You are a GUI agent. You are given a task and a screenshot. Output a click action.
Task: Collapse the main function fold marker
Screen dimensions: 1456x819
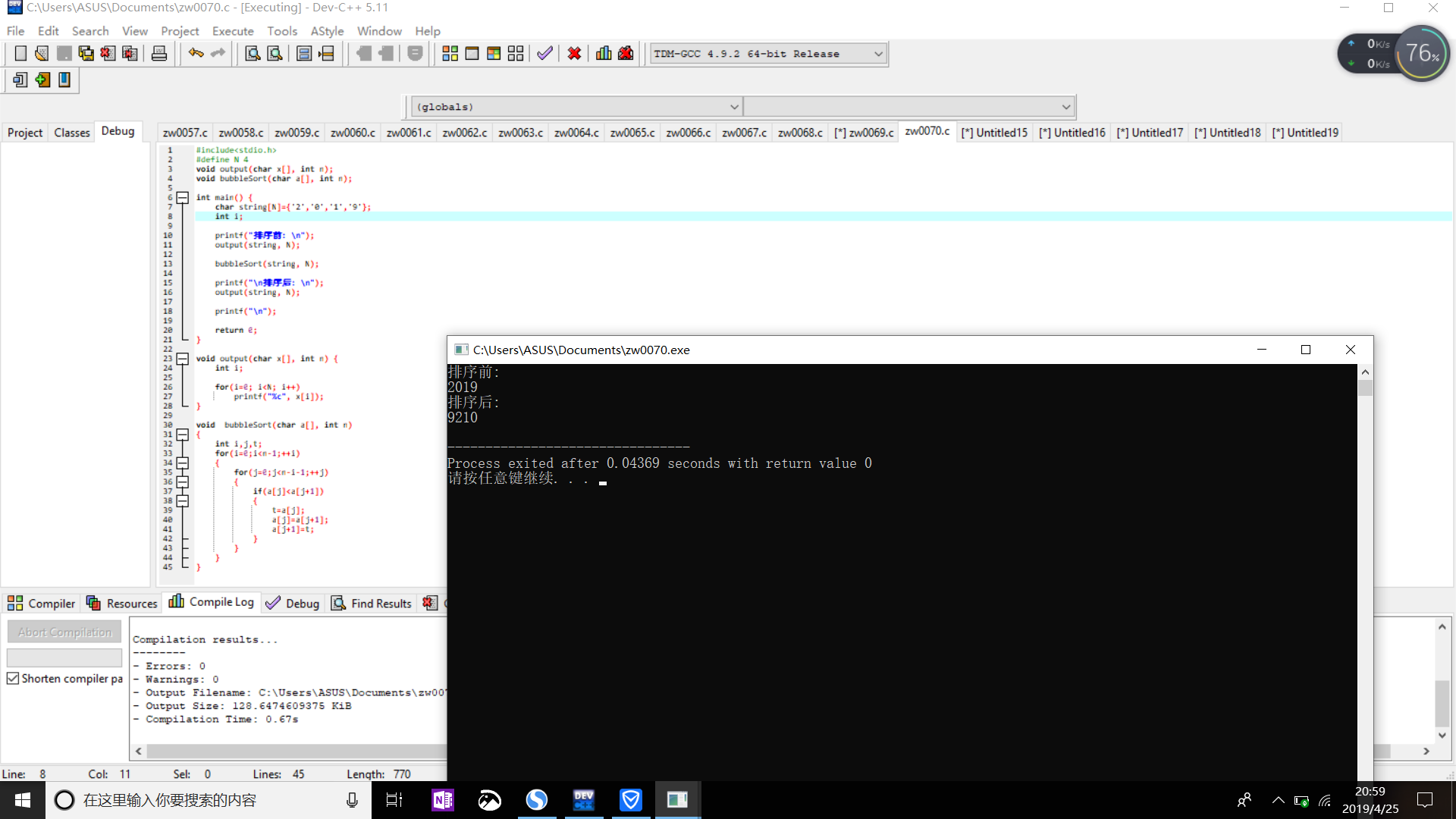pos(183,198)
